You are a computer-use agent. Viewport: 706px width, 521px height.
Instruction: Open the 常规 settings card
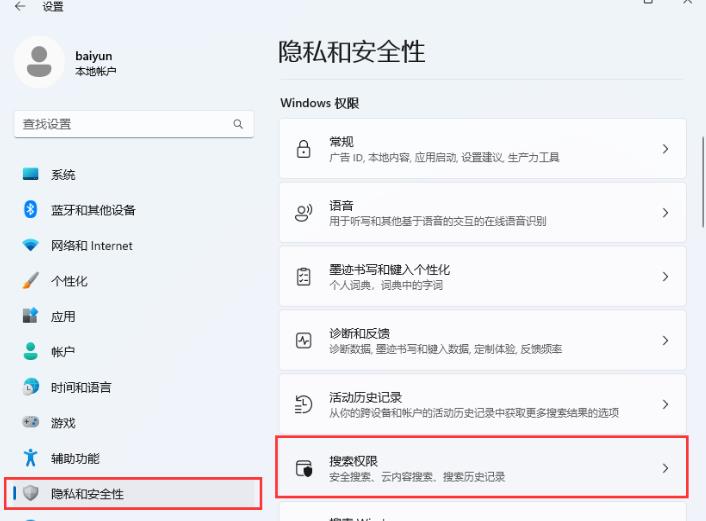point(483,149)
